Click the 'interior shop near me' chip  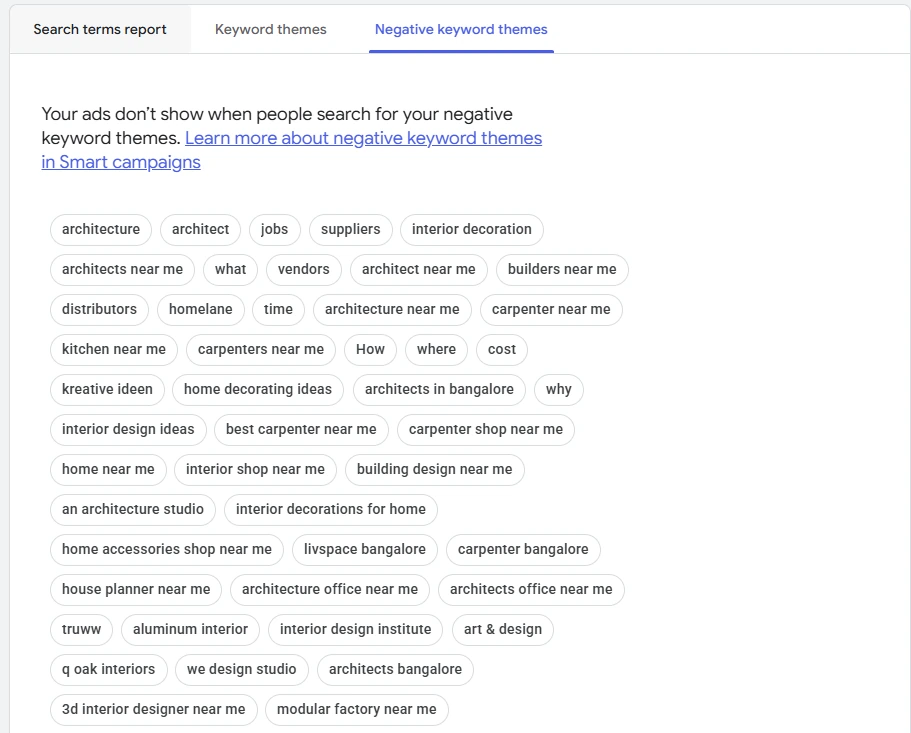(255, 470)
